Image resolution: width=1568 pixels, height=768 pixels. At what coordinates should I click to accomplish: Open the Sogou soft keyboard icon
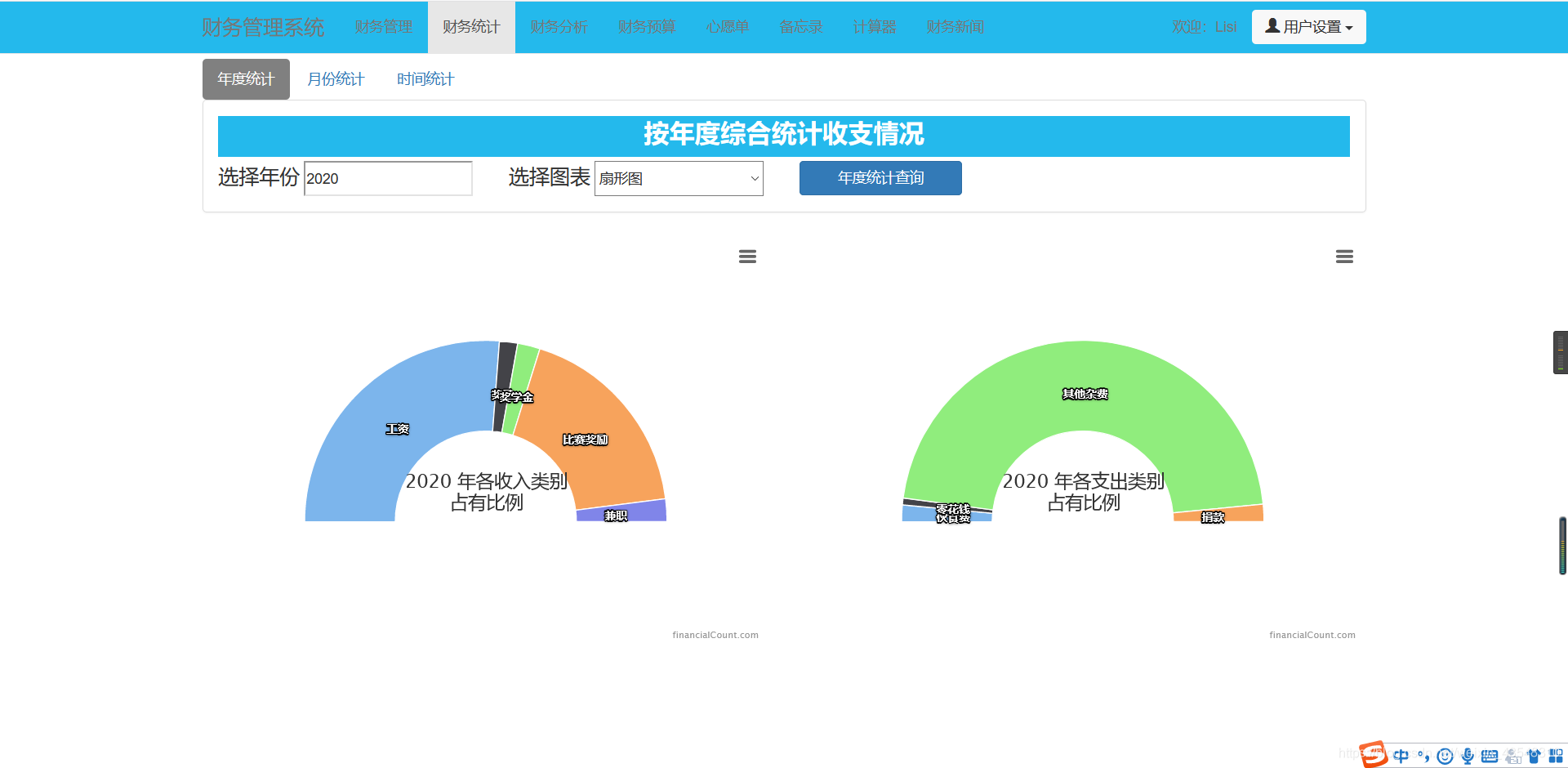1489,756
